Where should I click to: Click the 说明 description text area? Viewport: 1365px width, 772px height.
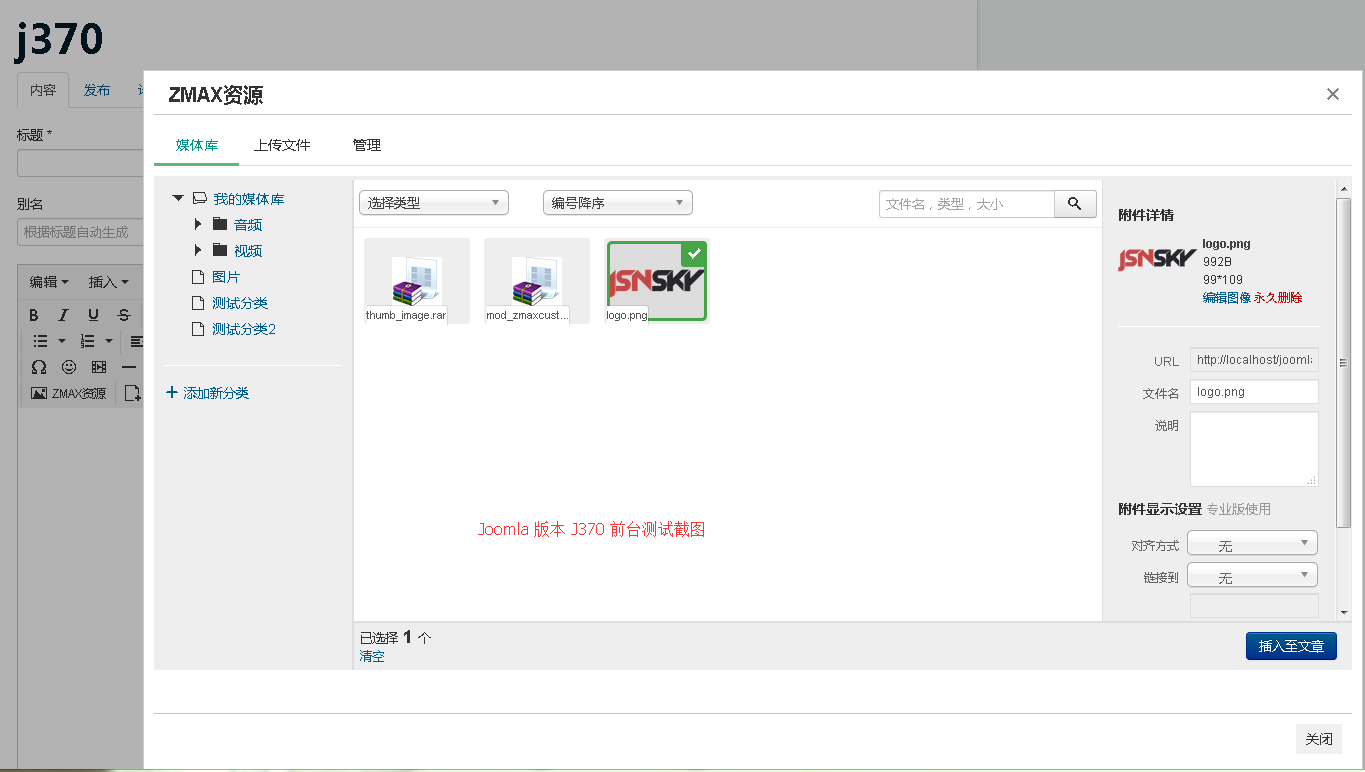1254,449
